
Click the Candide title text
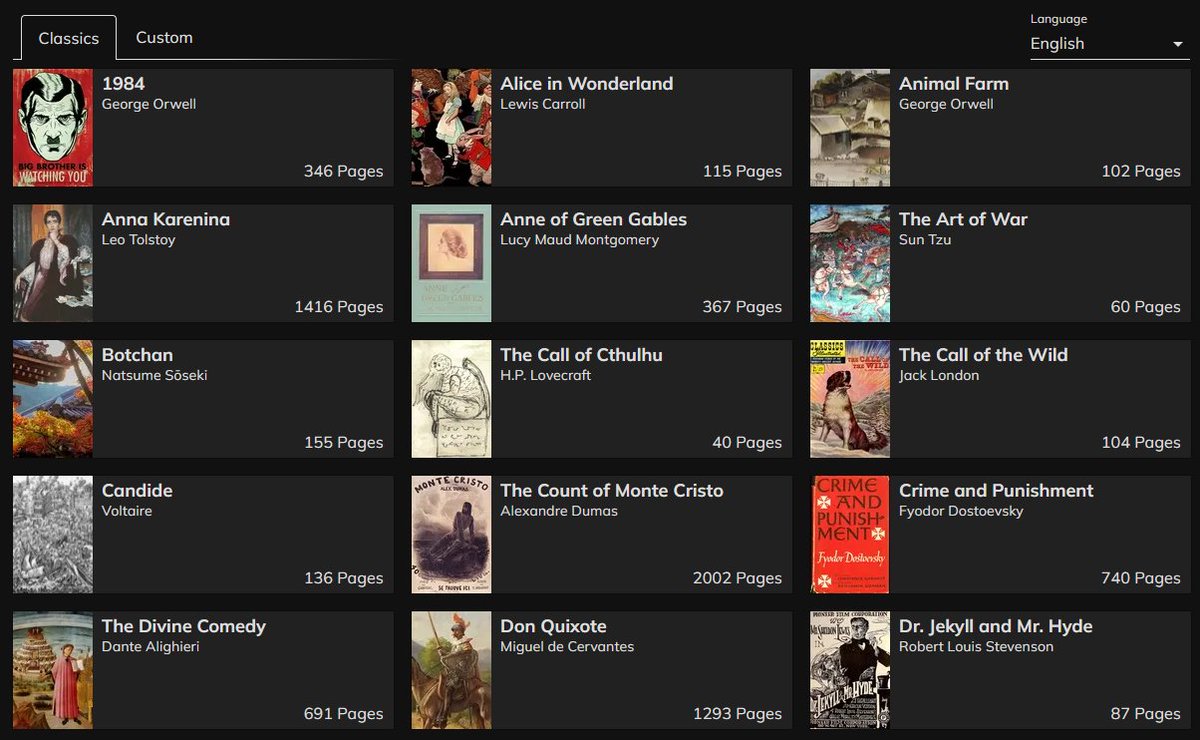pos(137,491)
